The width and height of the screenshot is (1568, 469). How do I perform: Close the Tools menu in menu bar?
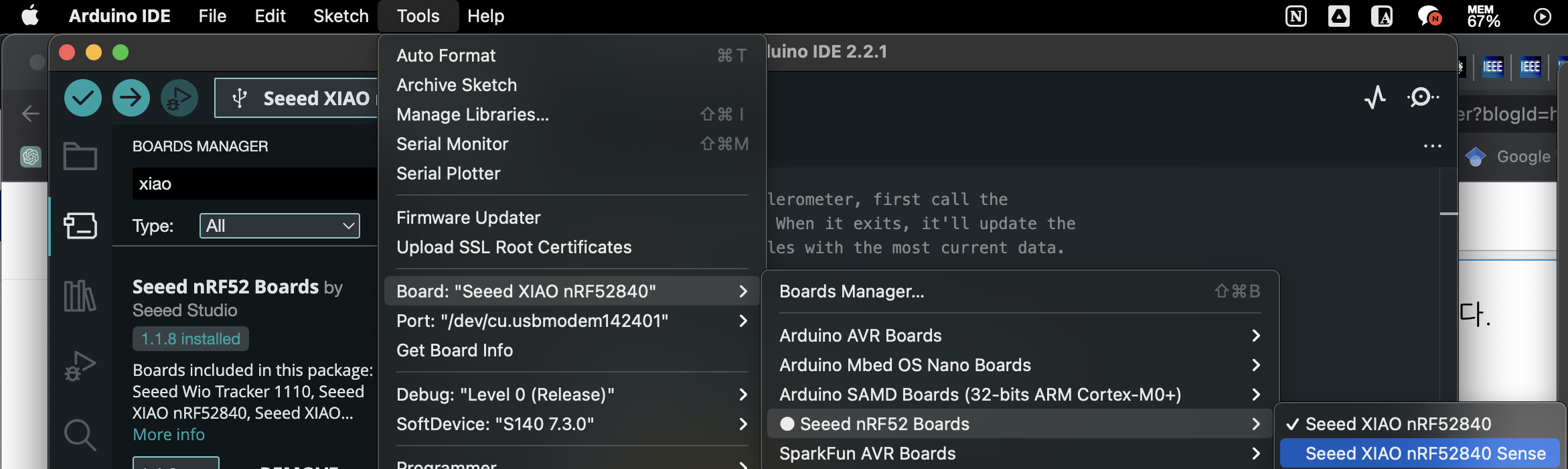(x=418, y=16)
